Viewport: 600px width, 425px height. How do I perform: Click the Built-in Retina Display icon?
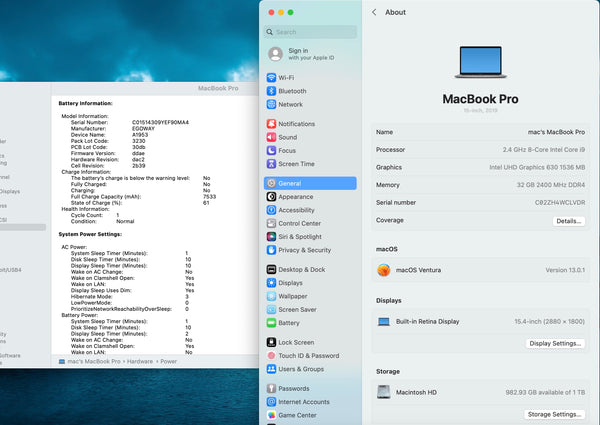(384, 322)
